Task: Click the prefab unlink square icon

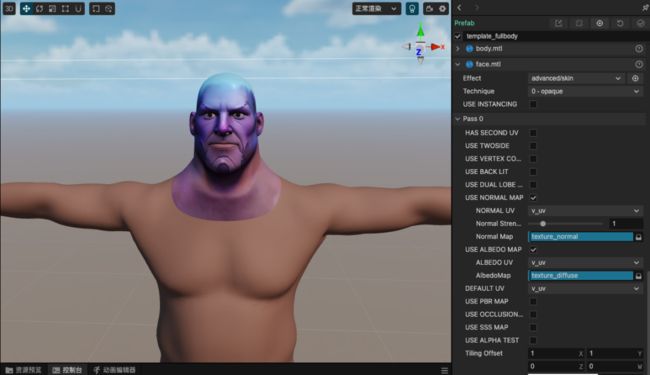Action: click(x=579, y=23)
